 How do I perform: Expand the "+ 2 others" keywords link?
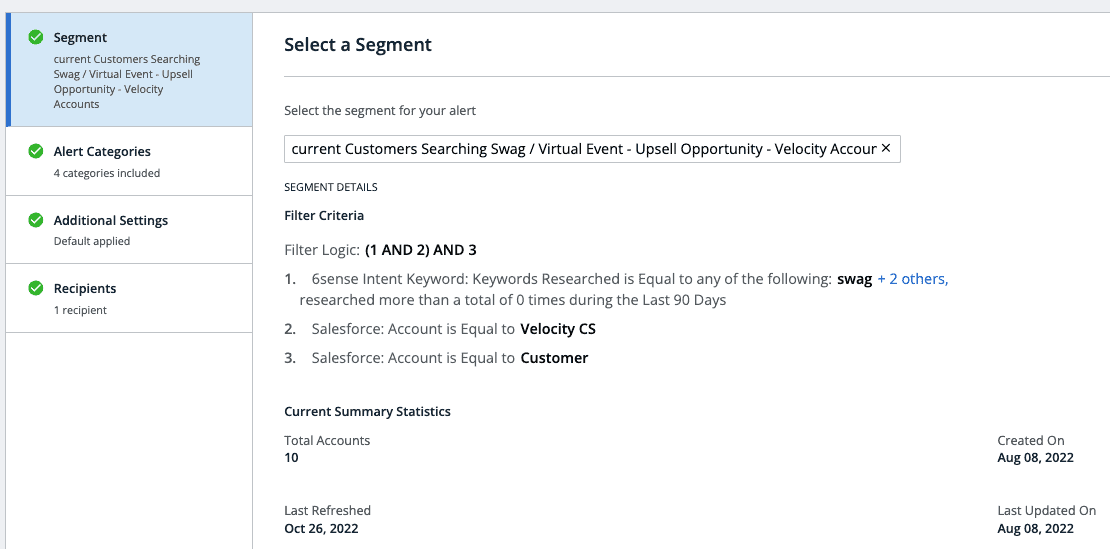click(912, 280)
